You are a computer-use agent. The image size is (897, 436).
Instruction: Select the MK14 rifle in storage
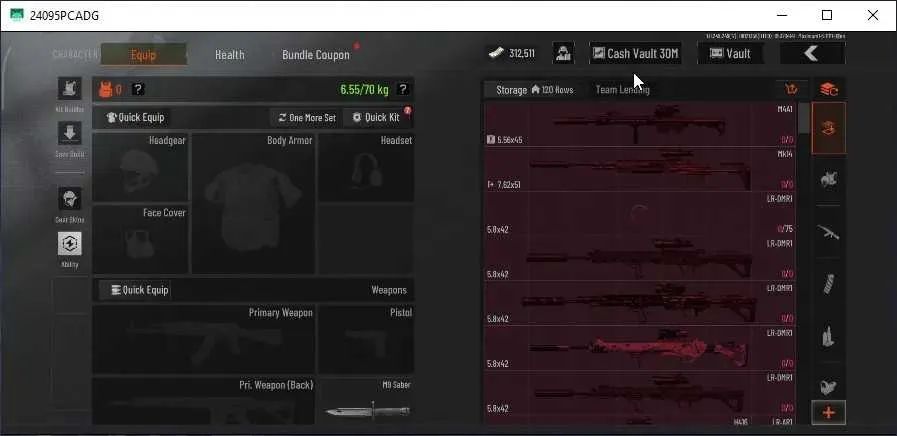click(x=640, y=169)
